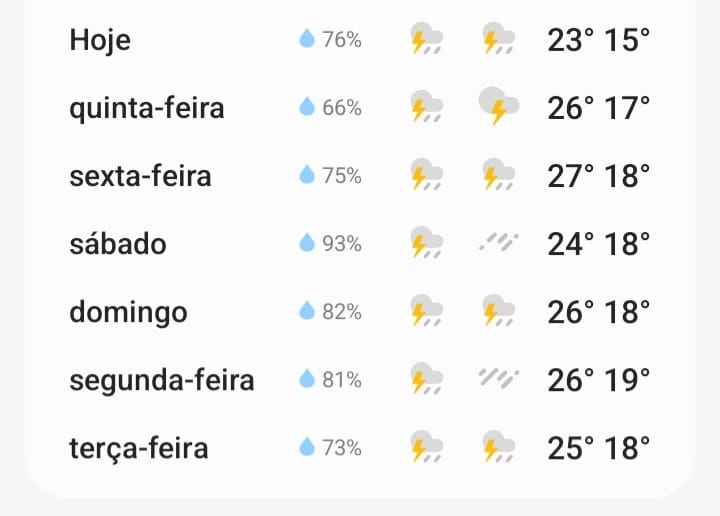The height and width of the screenshot is (516, 720).
Task: Open terça-feira forecast details
Action: pos(360,447)
